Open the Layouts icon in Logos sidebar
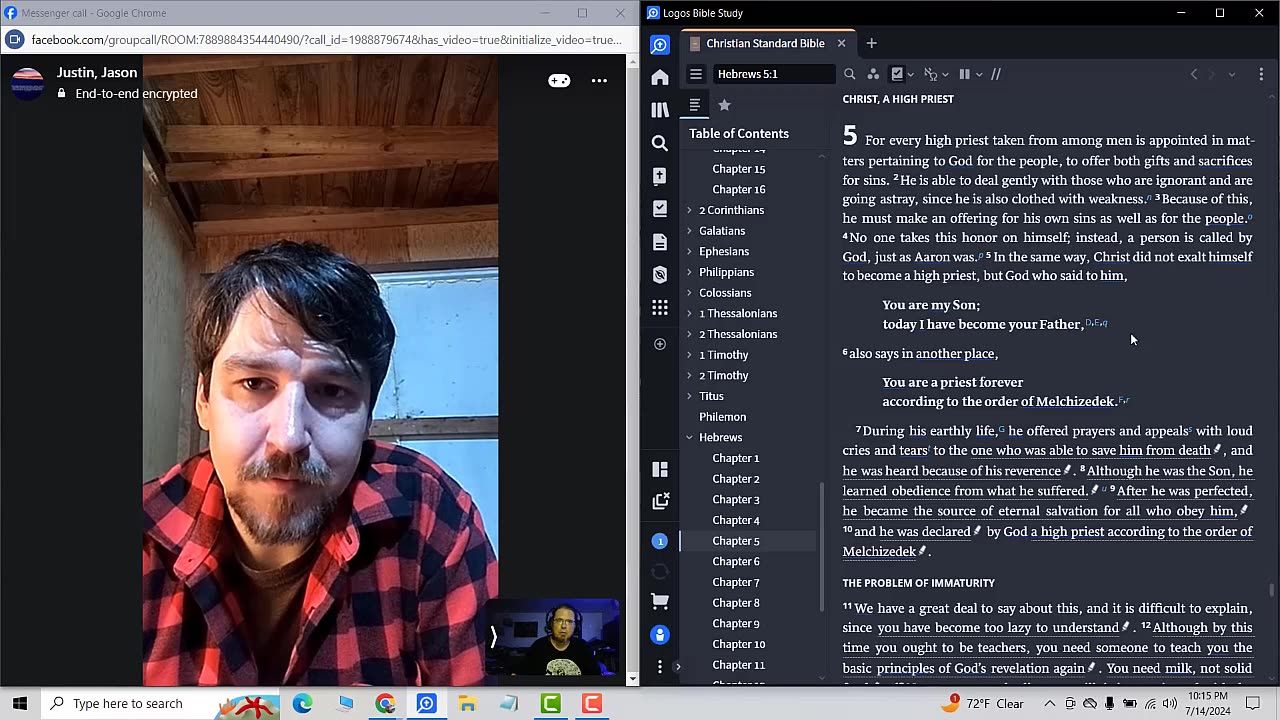This screenshot has height=720, width=1280. click(660, 469)
